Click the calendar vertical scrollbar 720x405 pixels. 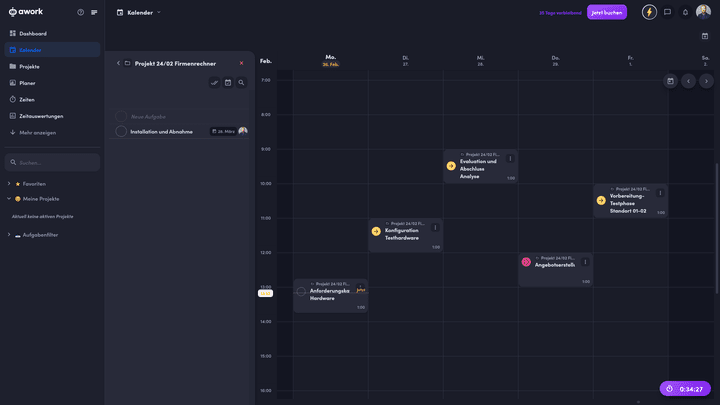tap(717, 228)
